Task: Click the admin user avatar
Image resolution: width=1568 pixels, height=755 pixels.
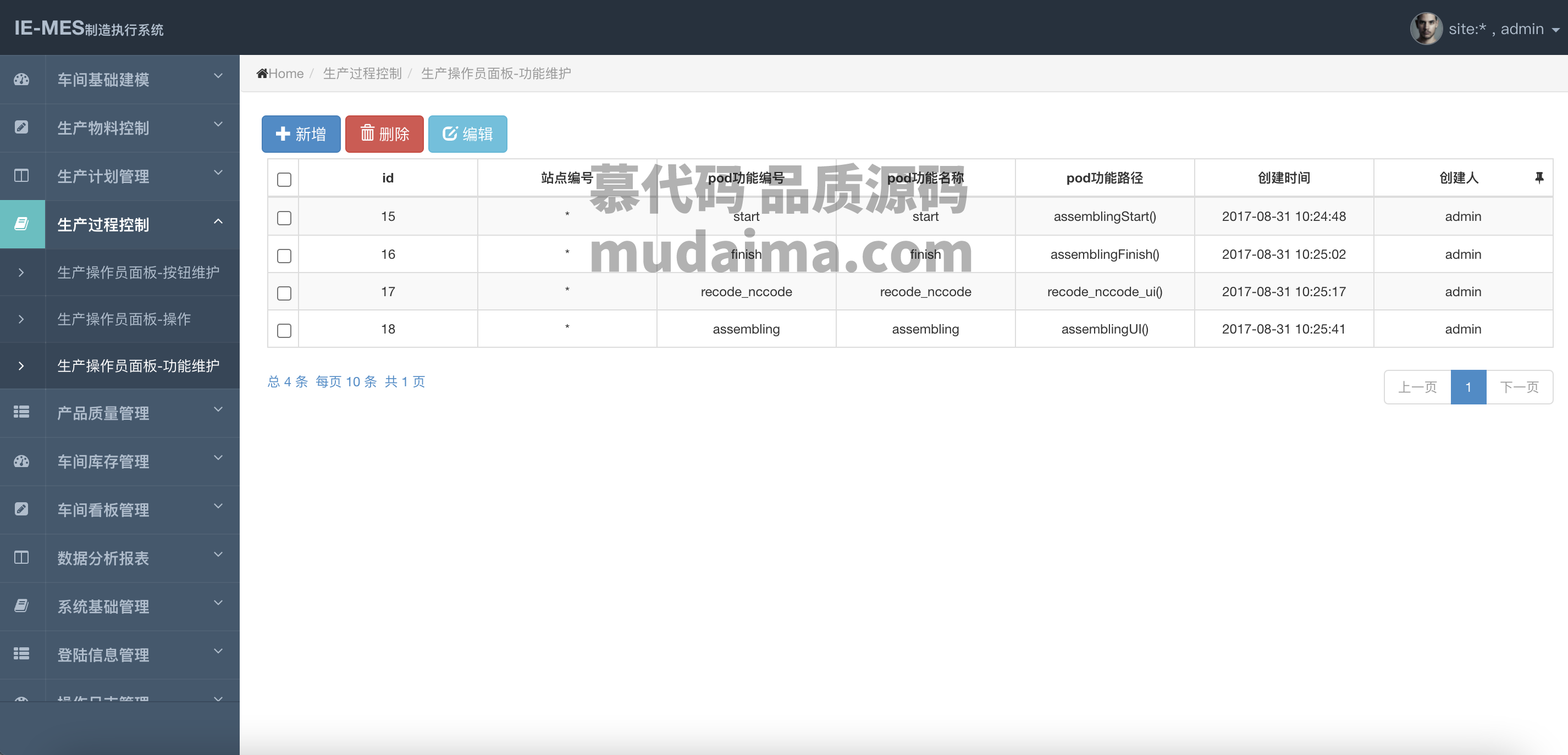Action: [x=1426, y=29]
